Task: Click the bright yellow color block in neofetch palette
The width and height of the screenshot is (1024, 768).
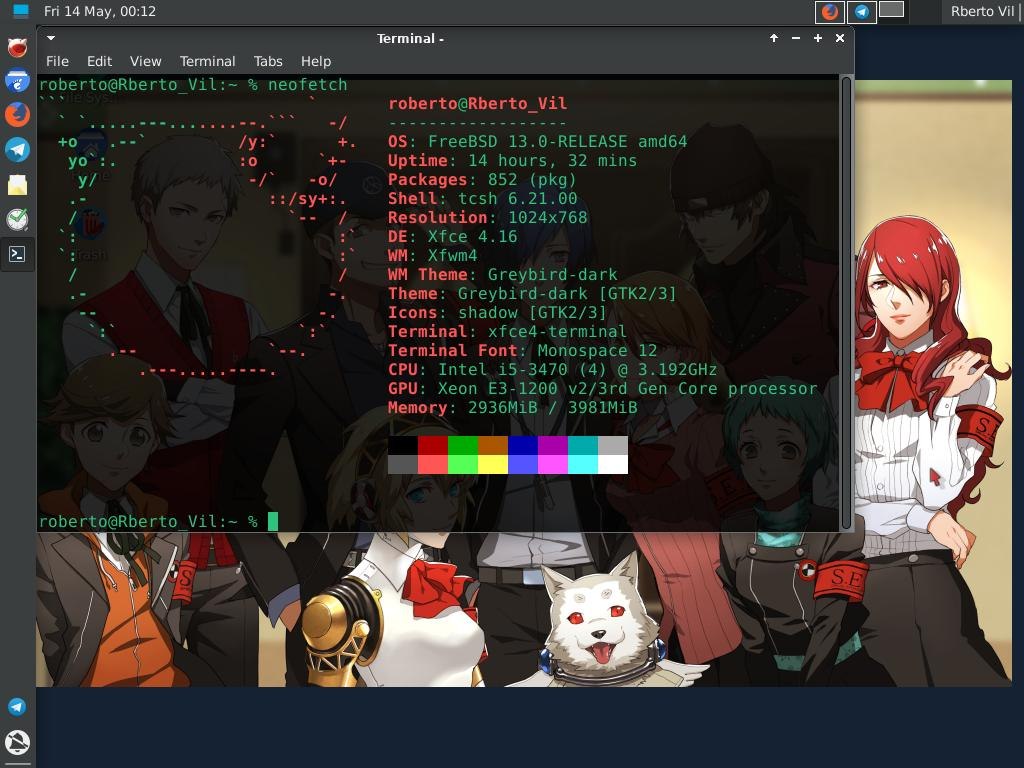Action: click(493, 464)
